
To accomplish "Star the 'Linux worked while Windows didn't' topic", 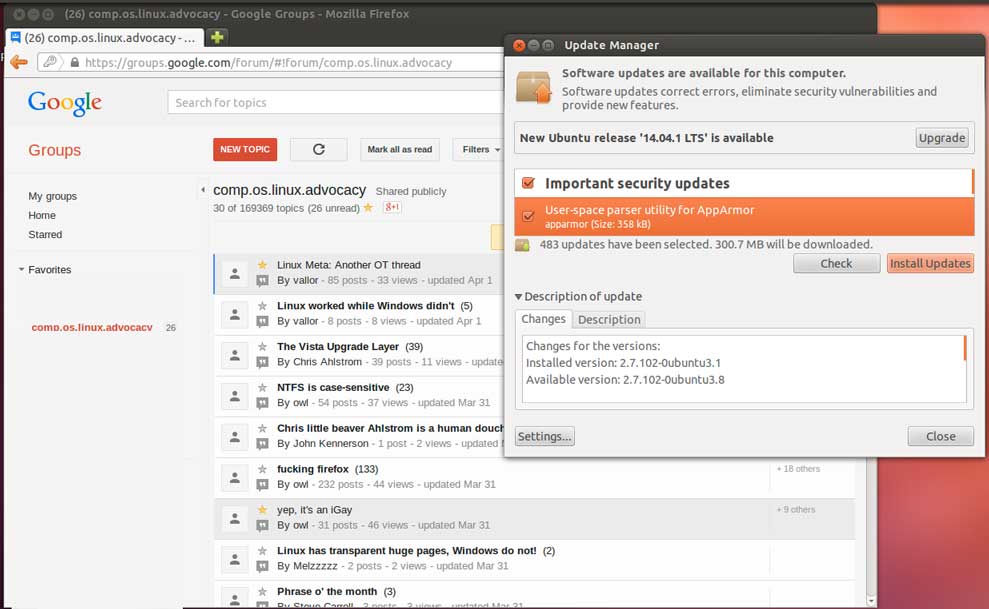I will click(263, 306).
